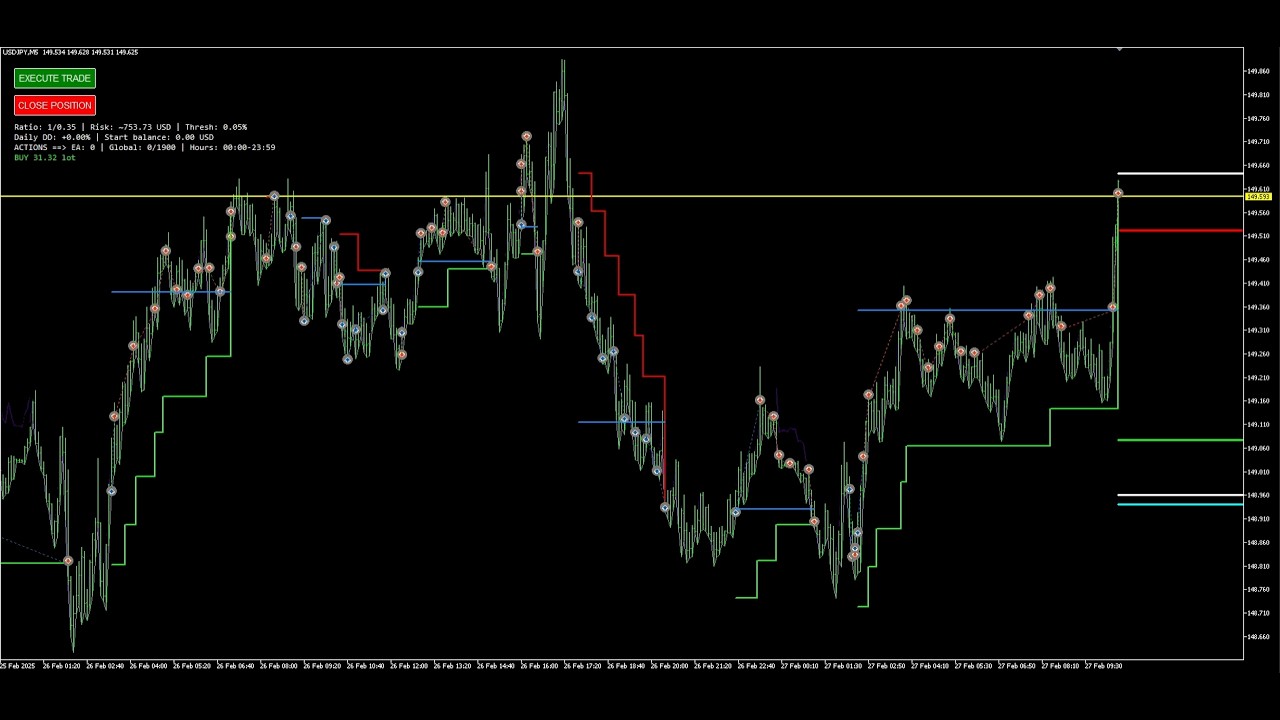Click the 149.310 price scale label
Image resolution: width=1280 pixels, height=720 pixels.
1258,330
